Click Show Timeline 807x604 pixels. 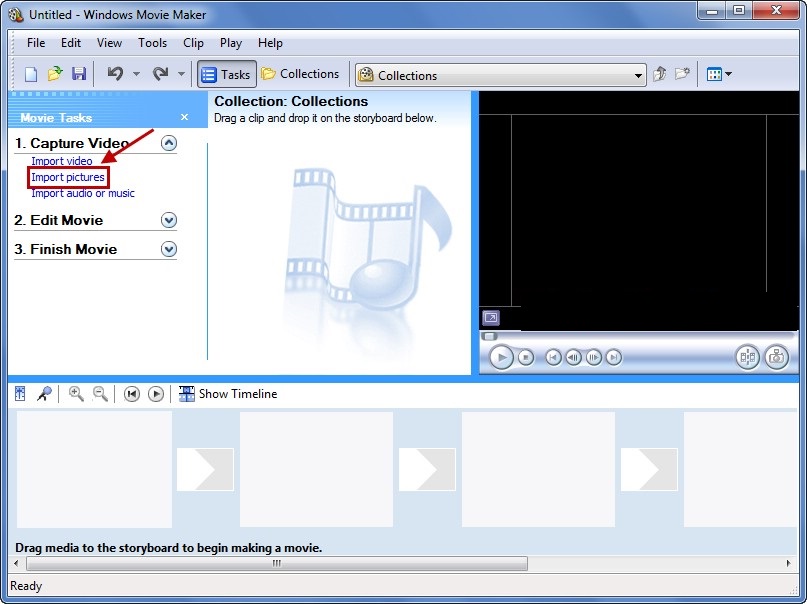[228, 394]
